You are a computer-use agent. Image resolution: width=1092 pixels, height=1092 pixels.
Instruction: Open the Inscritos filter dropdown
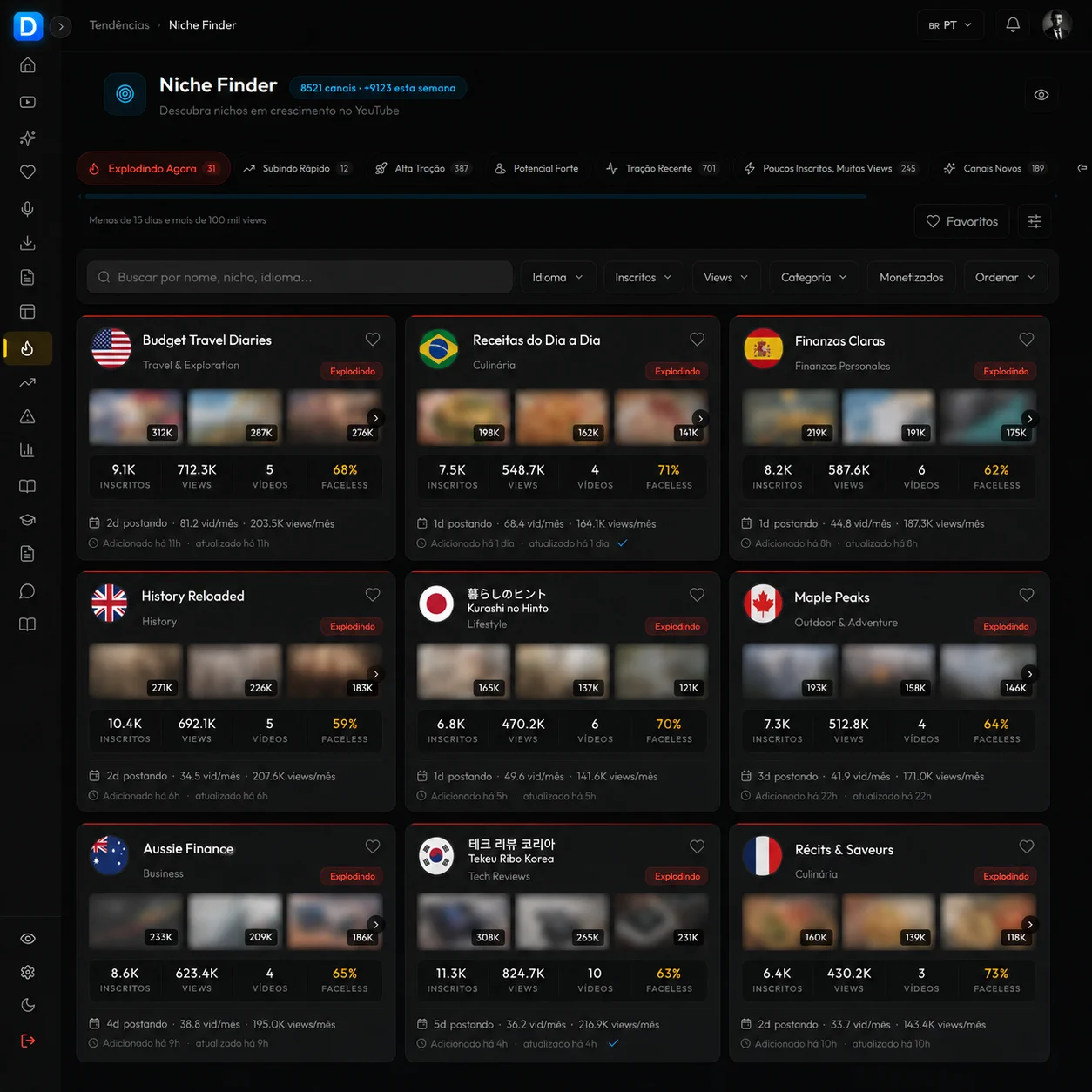pyautogui.click(x=644, y=277)
